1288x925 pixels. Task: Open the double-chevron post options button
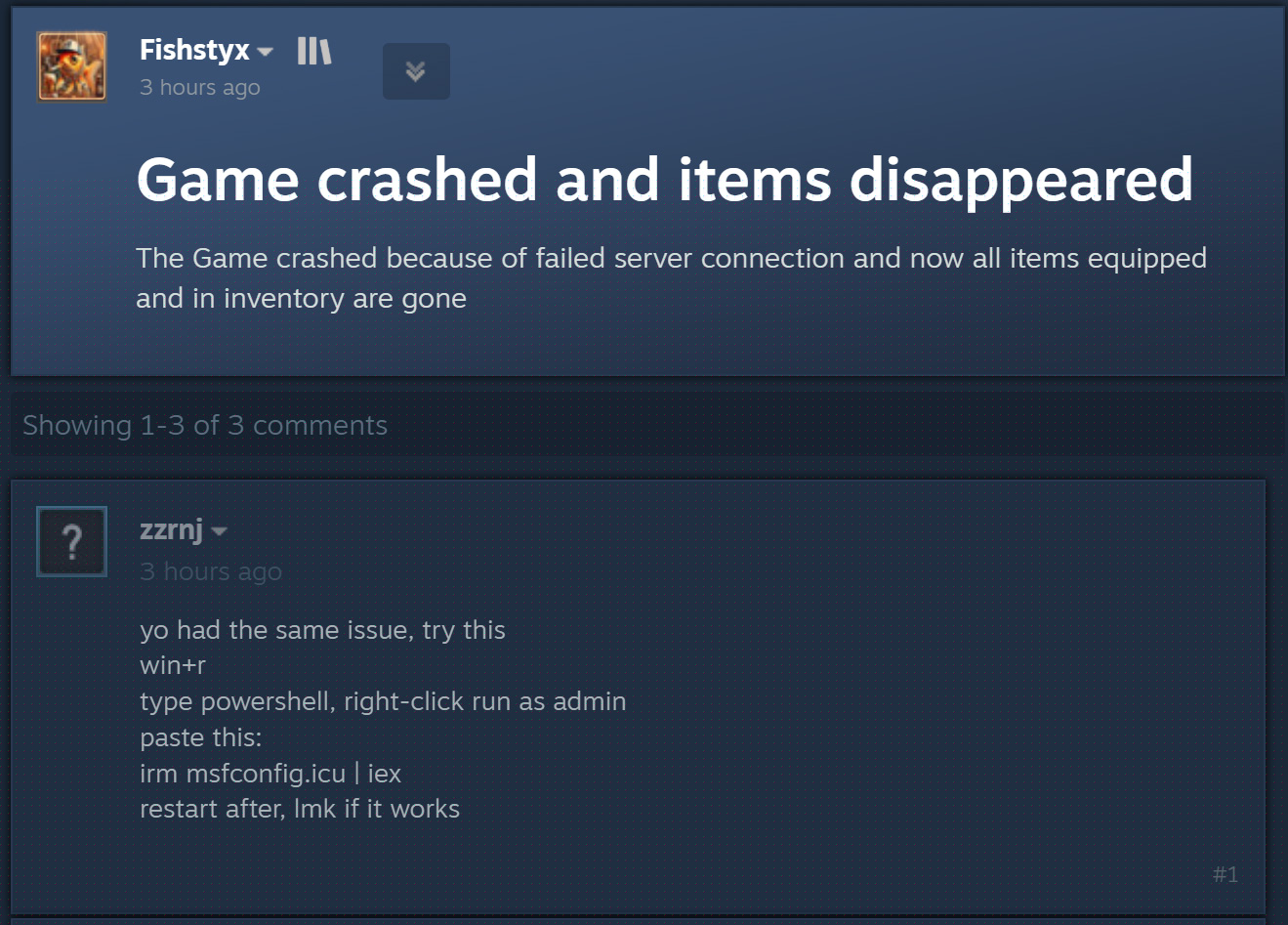point(416,71)
